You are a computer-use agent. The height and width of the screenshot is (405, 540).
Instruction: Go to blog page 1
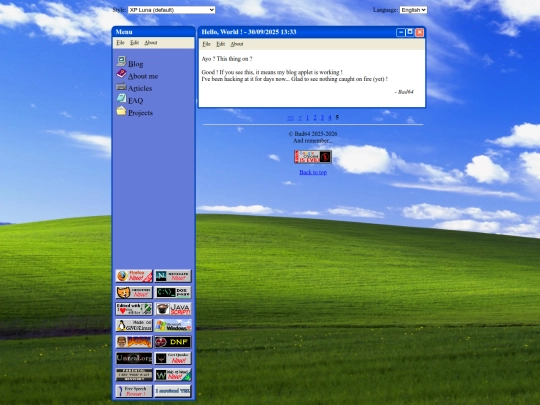coord(308,118)
